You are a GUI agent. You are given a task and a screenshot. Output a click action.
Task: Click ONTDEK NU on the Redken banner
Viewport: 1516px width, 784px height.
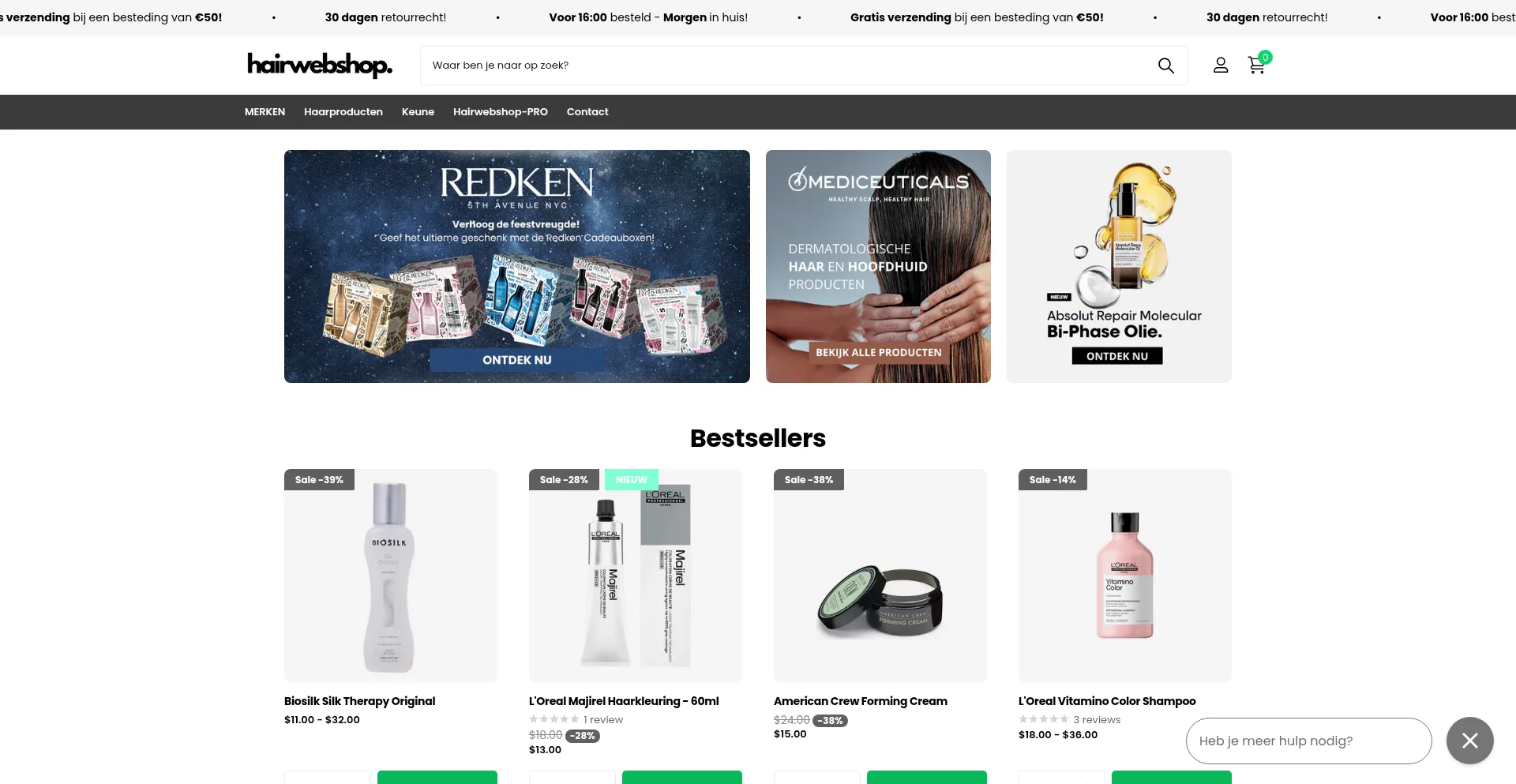(517, 360)
